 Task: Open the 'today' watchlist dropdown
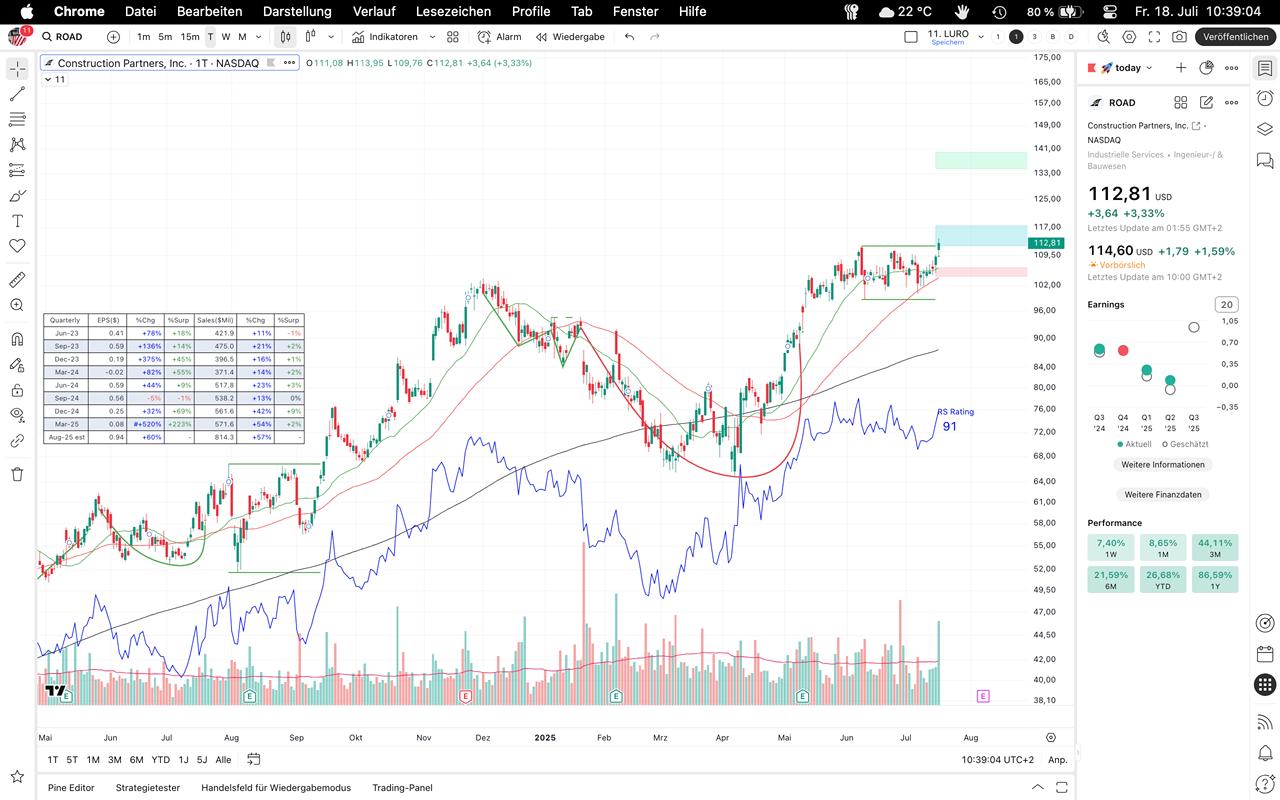click(1127, 68)
